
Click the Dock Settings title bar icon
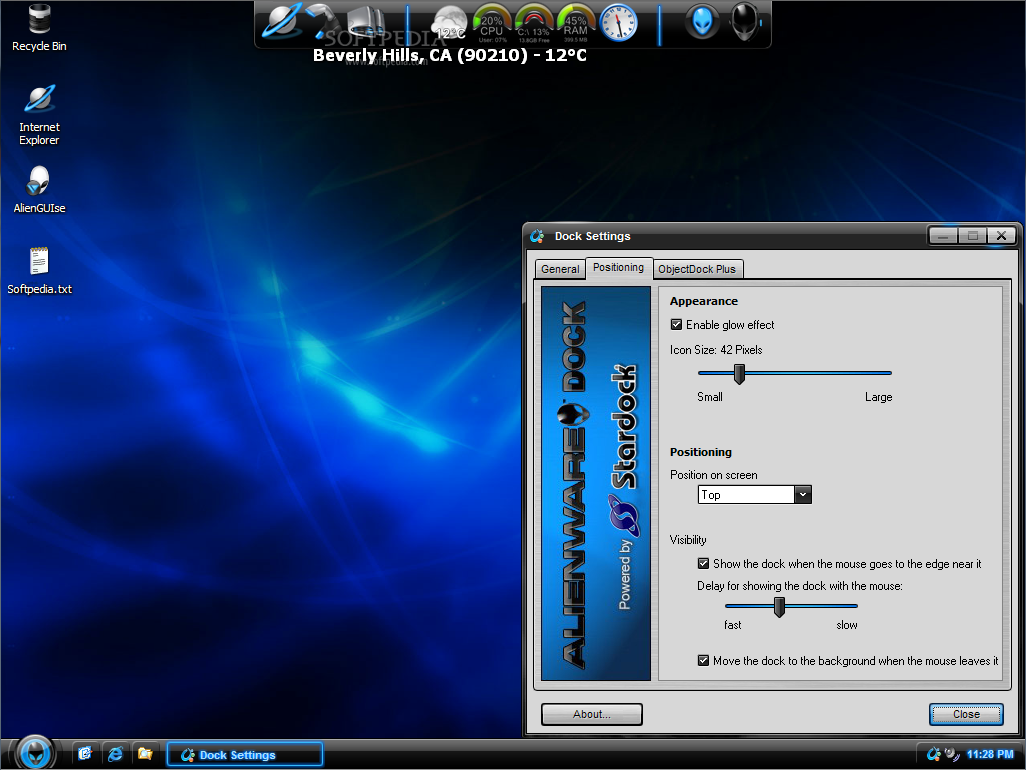point(537,236)
